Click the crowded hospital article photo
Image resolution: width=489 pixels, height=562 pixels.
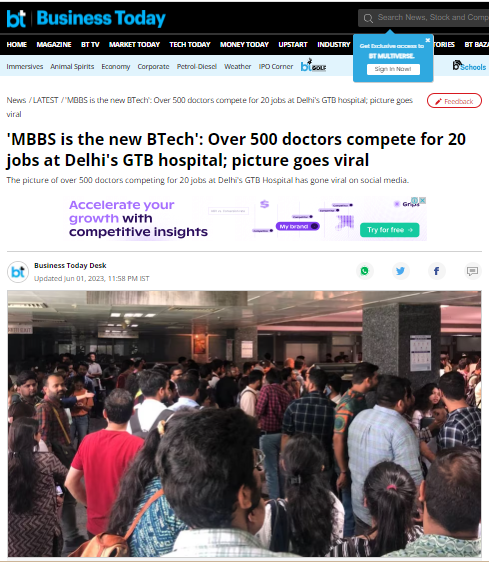click(244, 424)
